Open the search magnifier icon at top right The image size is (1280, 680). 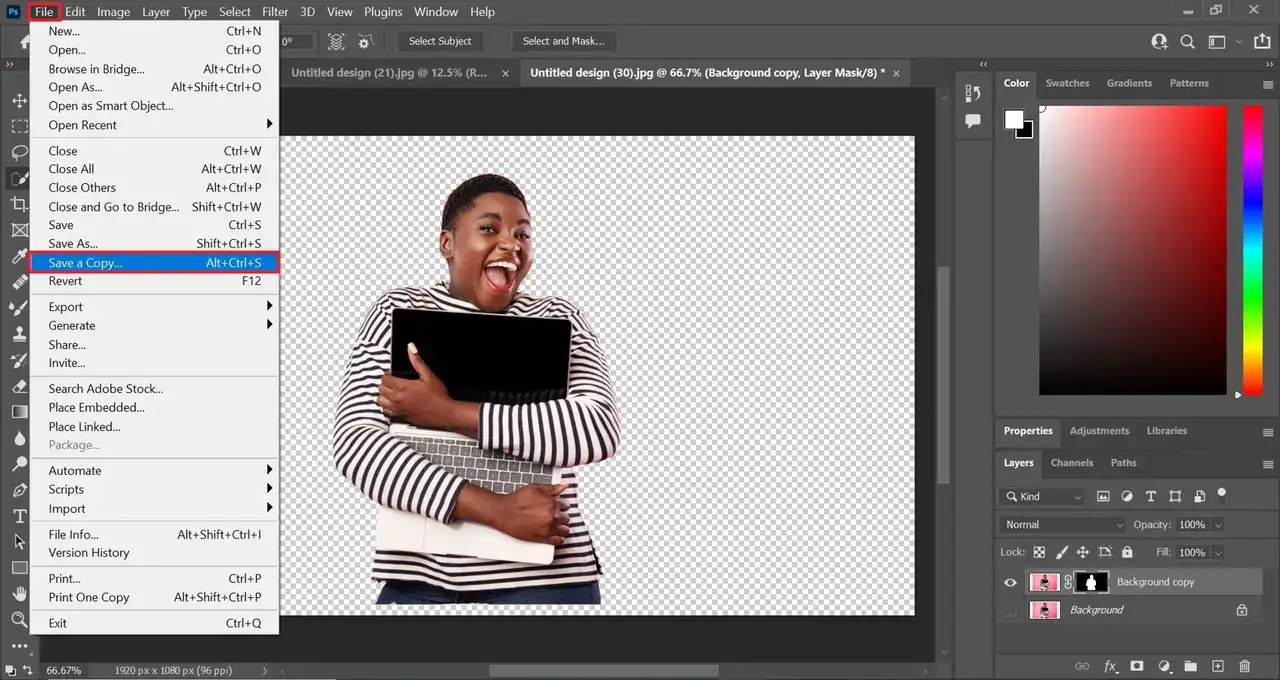coord(1188,42)
